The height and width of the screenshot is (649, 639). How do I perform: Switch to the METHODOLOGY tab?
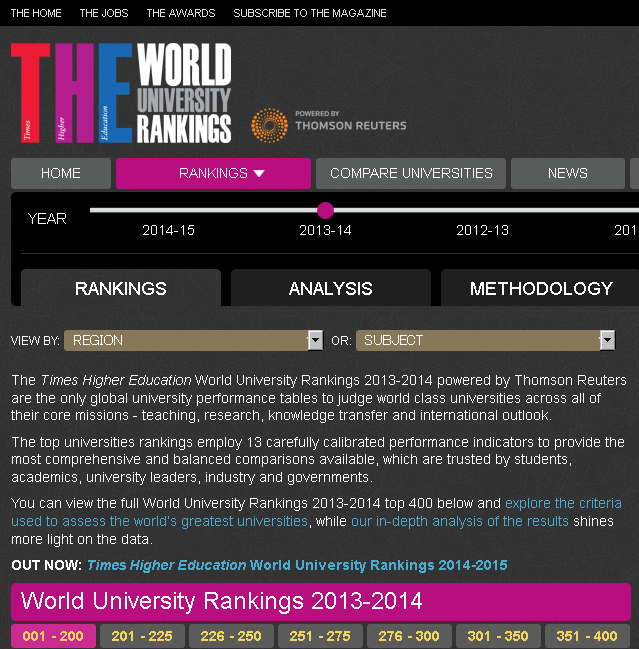tap(541, 288)
